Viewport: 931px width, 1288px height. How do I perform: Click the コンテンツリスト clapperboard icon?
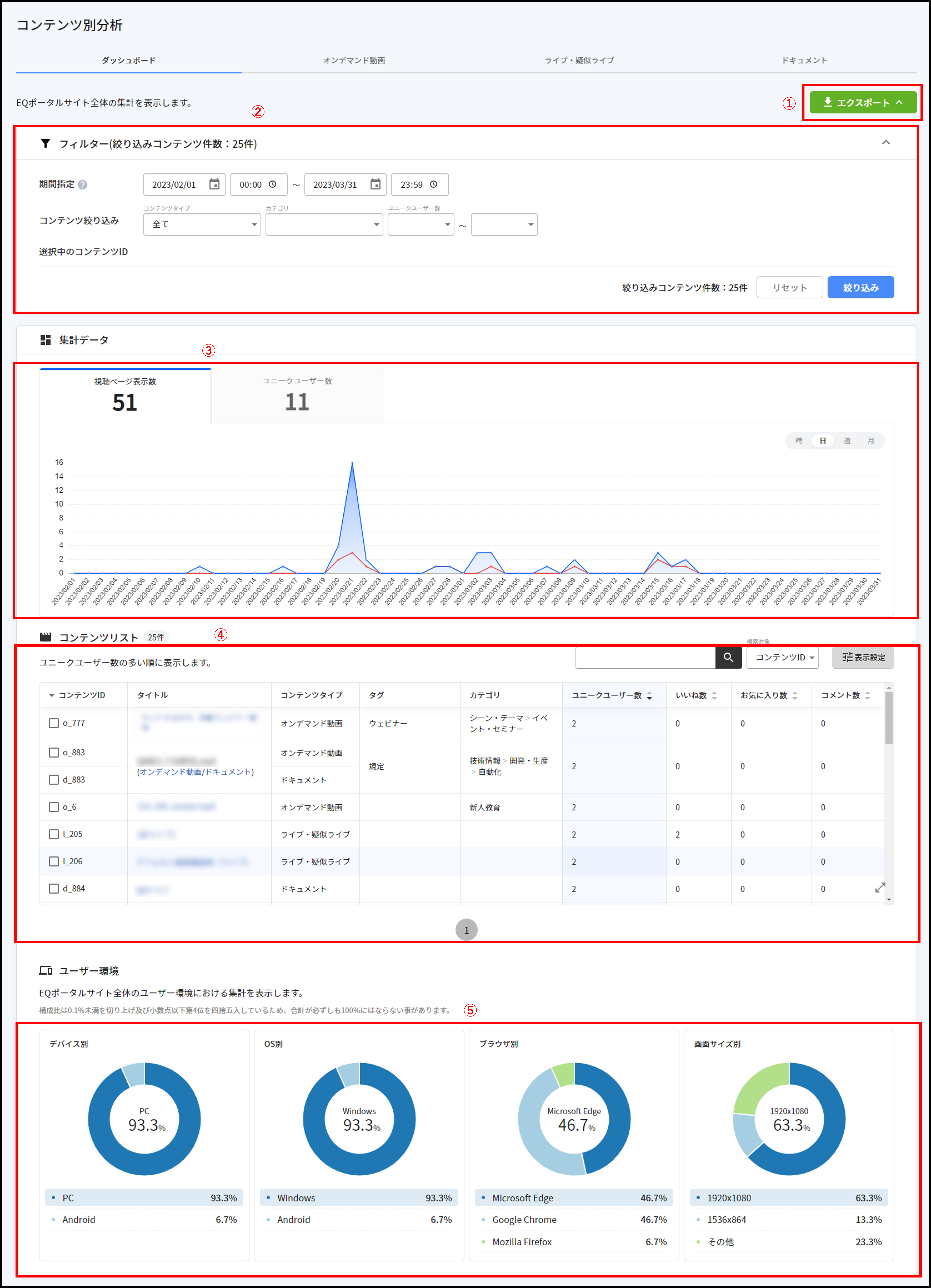(45, 637)
